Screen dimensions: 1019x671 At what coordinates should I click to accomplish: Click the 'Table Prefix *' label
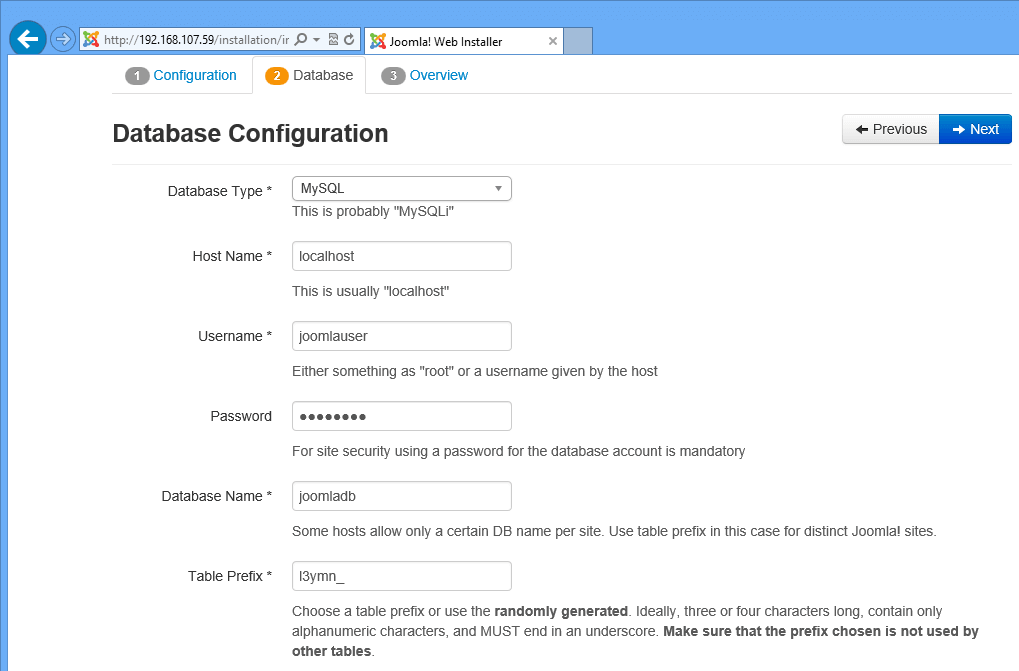[230, 576]
